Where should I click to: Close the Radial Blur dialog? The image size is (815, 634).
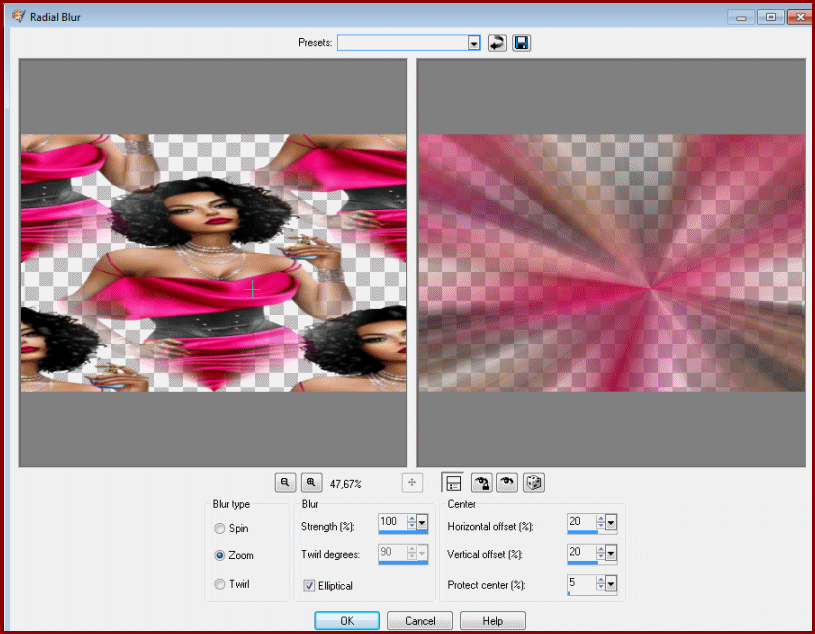point(800,17)
